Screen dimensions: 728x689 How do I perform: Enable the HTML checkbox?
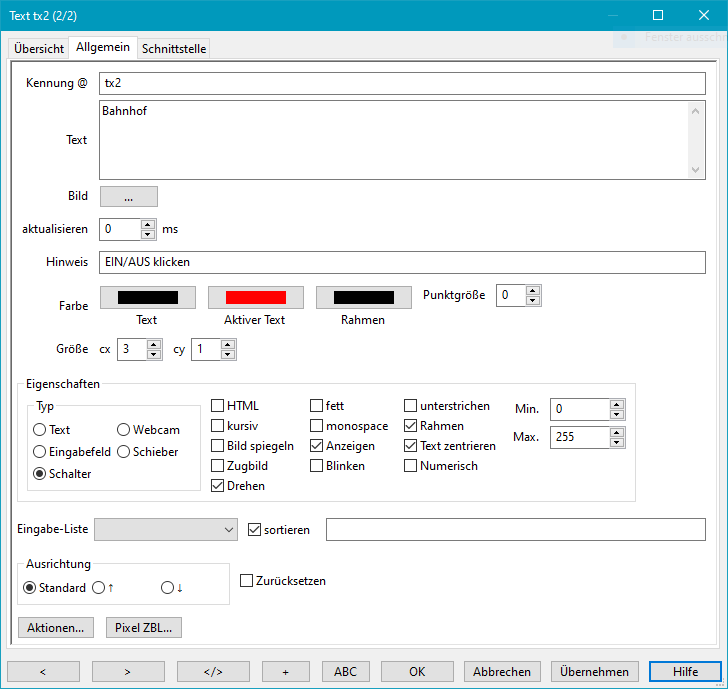[x=218, y=406]
